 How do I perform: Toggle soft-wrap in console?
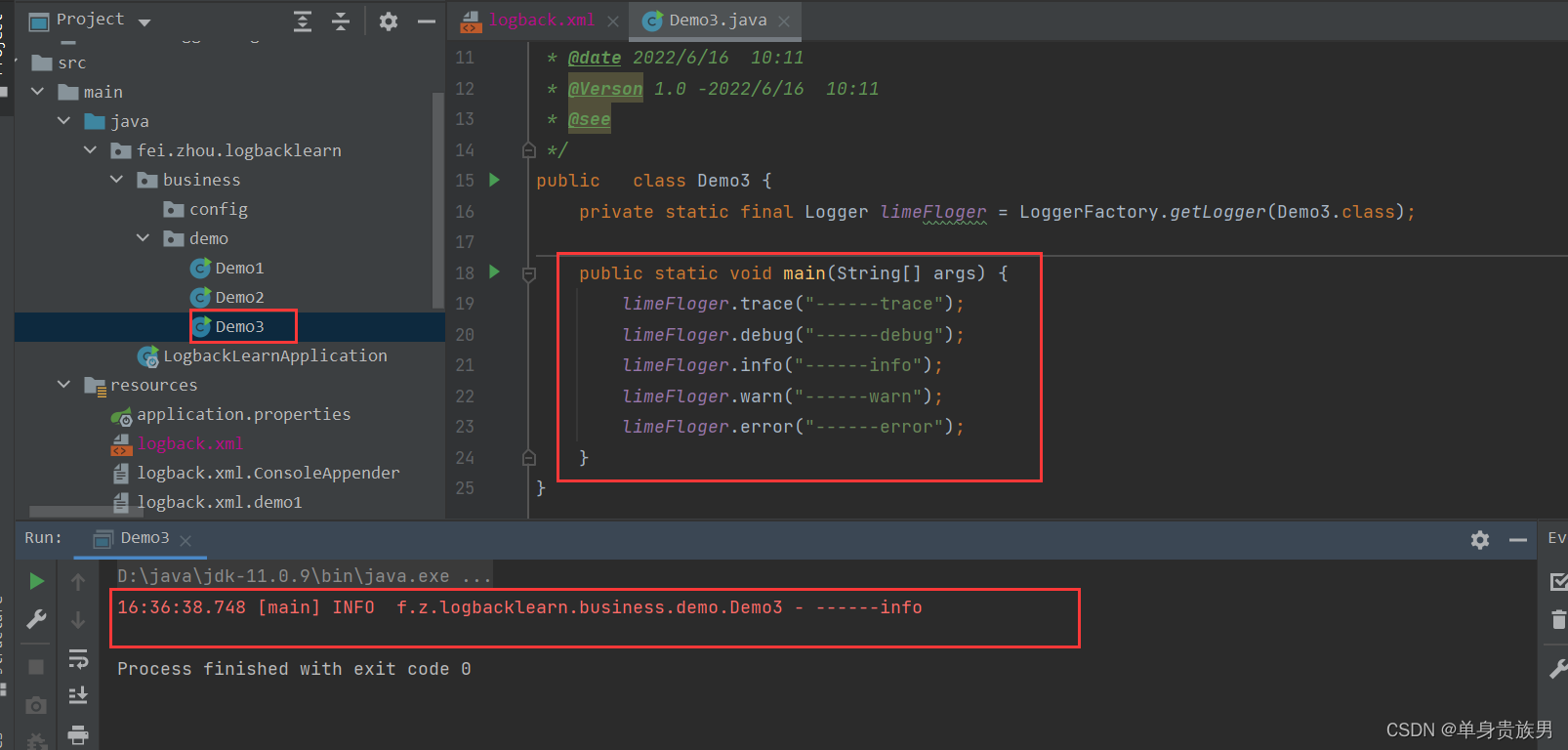[78, 659]
